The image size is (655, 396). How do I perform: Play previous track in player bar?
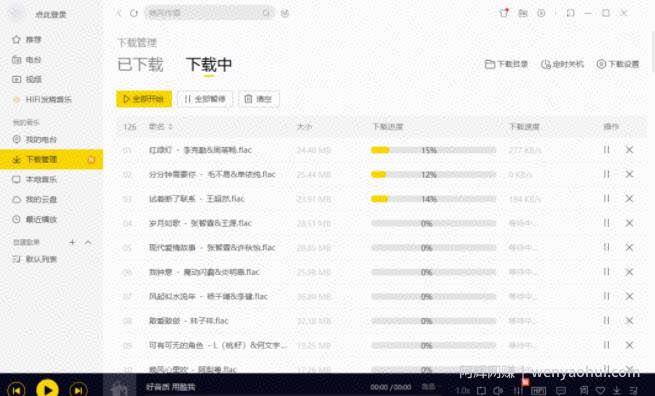click(x=17, y=390)
